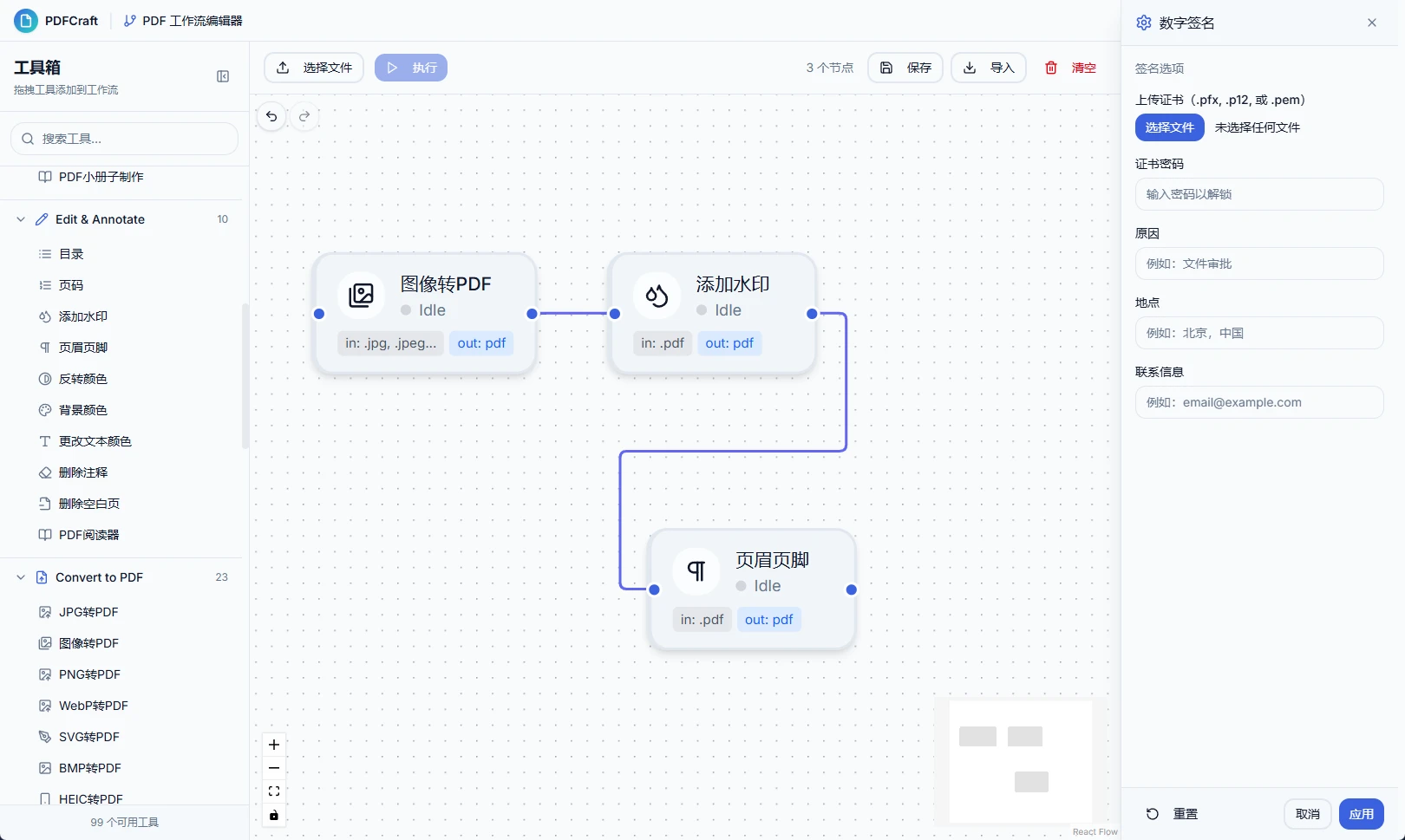Toggle the canvas lock control

coord(274,815)
